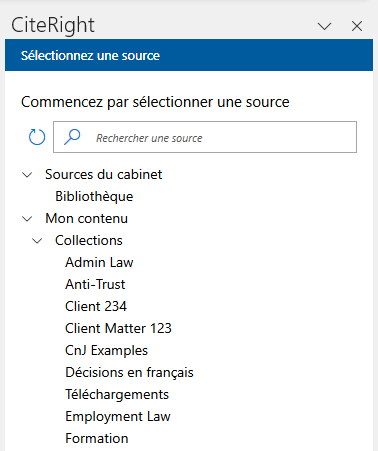Click the refresh sources icon
Image resolution: width=378 pixels, height=451 pixels.
[37, 137]
